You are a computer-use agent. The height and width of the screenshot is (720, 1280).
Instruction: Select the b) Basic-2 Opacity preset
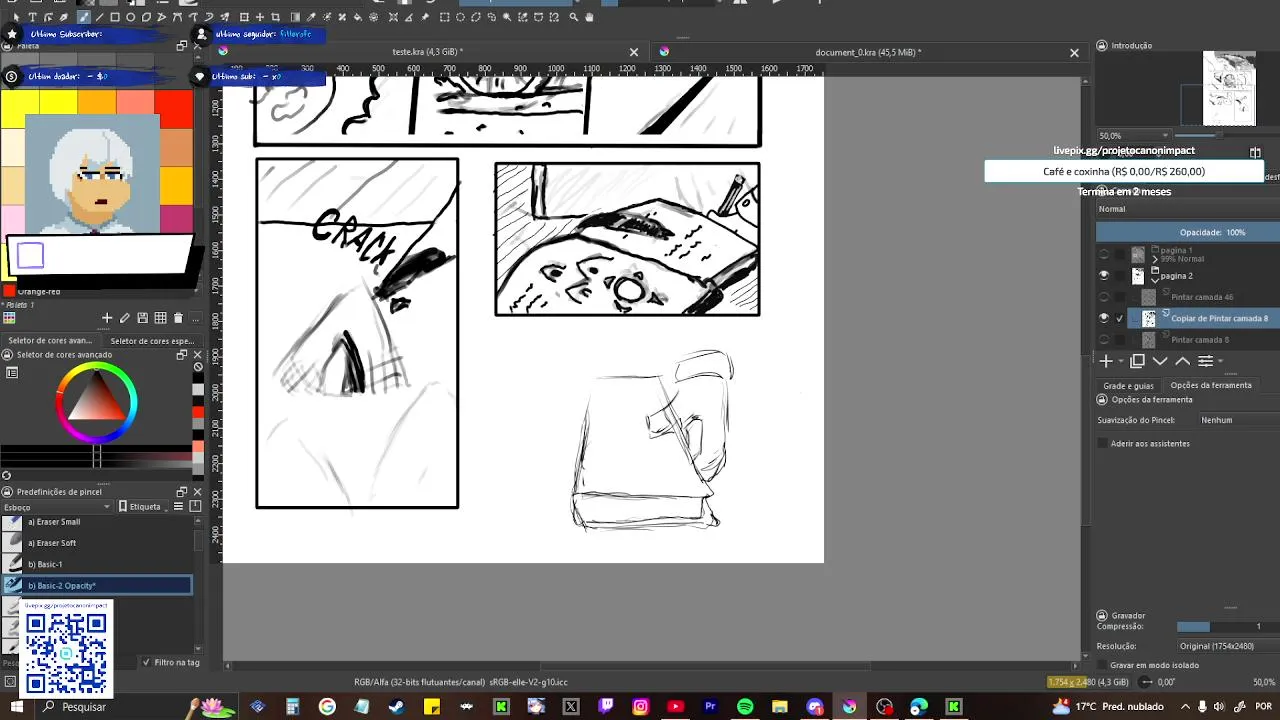[x=97, y=585]
